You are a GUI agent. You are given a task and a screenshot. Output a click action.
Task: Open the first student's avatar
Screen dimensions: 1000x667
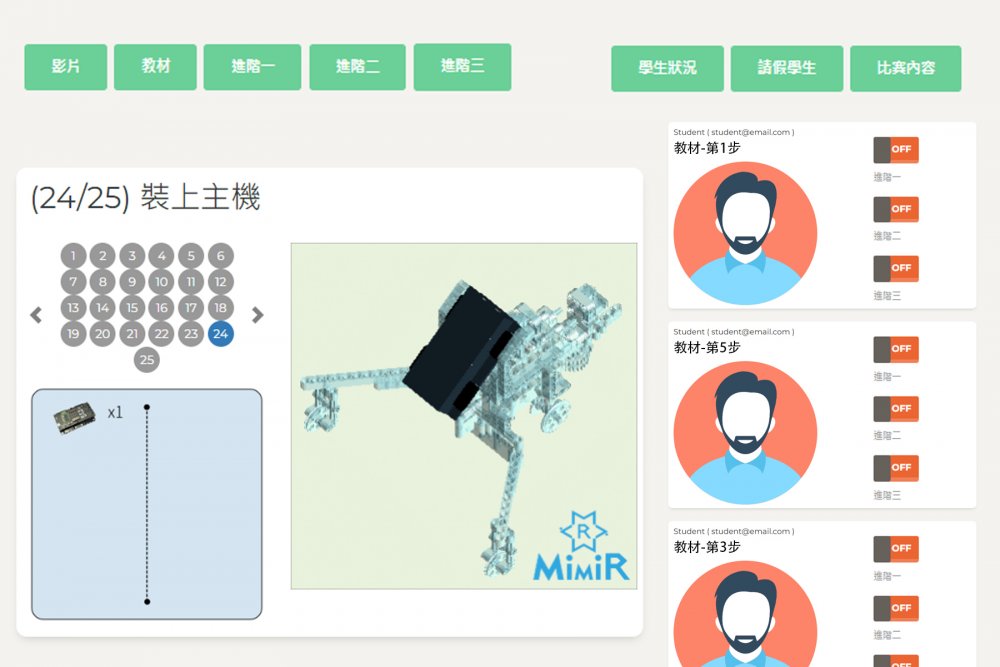pyautogui.click(x=745, y=233)
